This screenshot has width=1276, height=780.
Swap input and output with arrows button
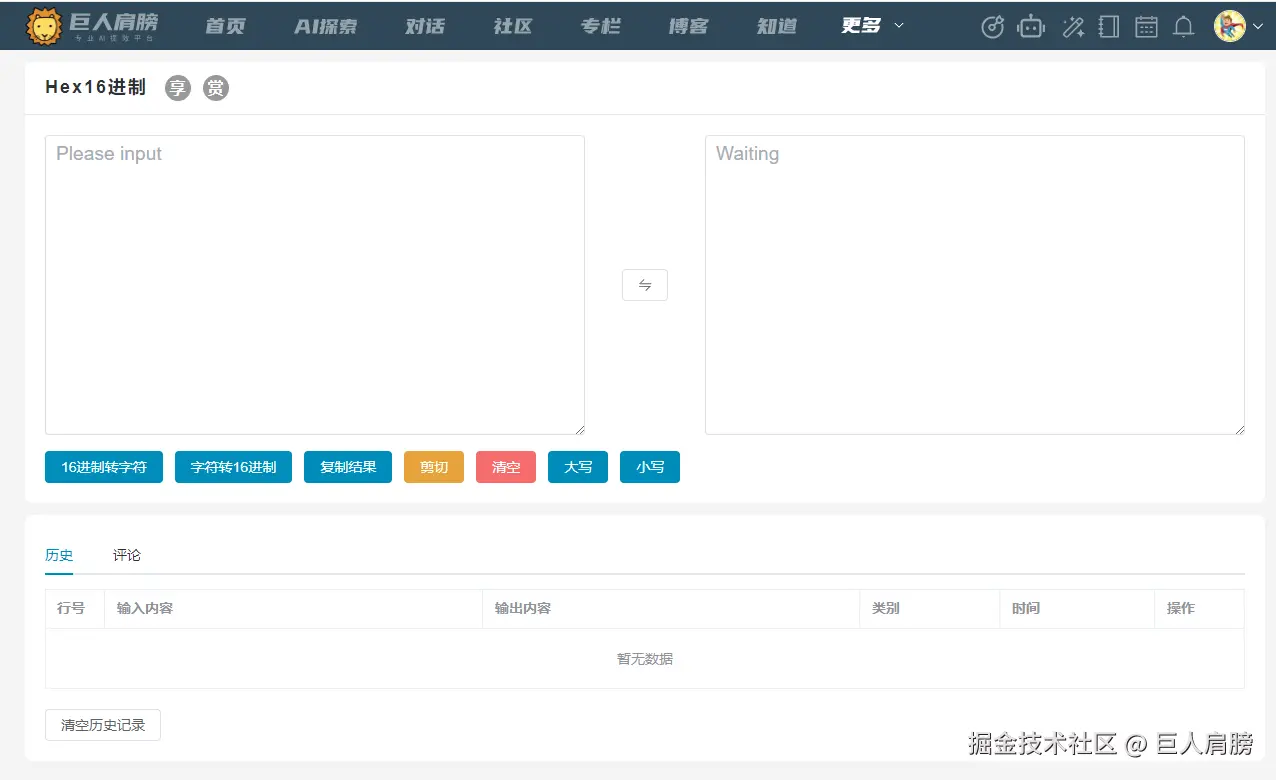tap(645, 285)
